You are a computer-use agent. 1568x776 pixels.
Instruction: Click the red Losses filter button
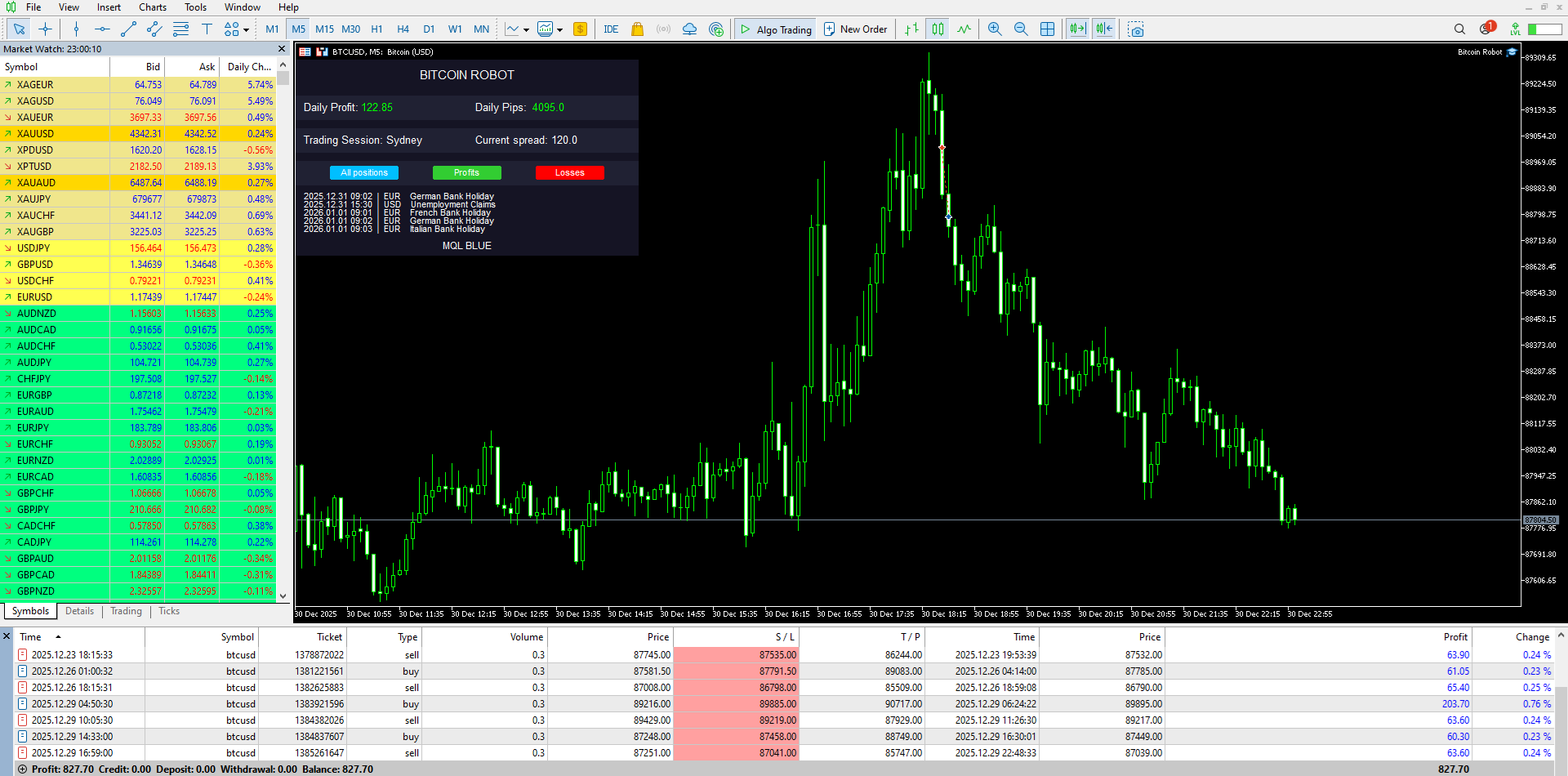point(569,172)
